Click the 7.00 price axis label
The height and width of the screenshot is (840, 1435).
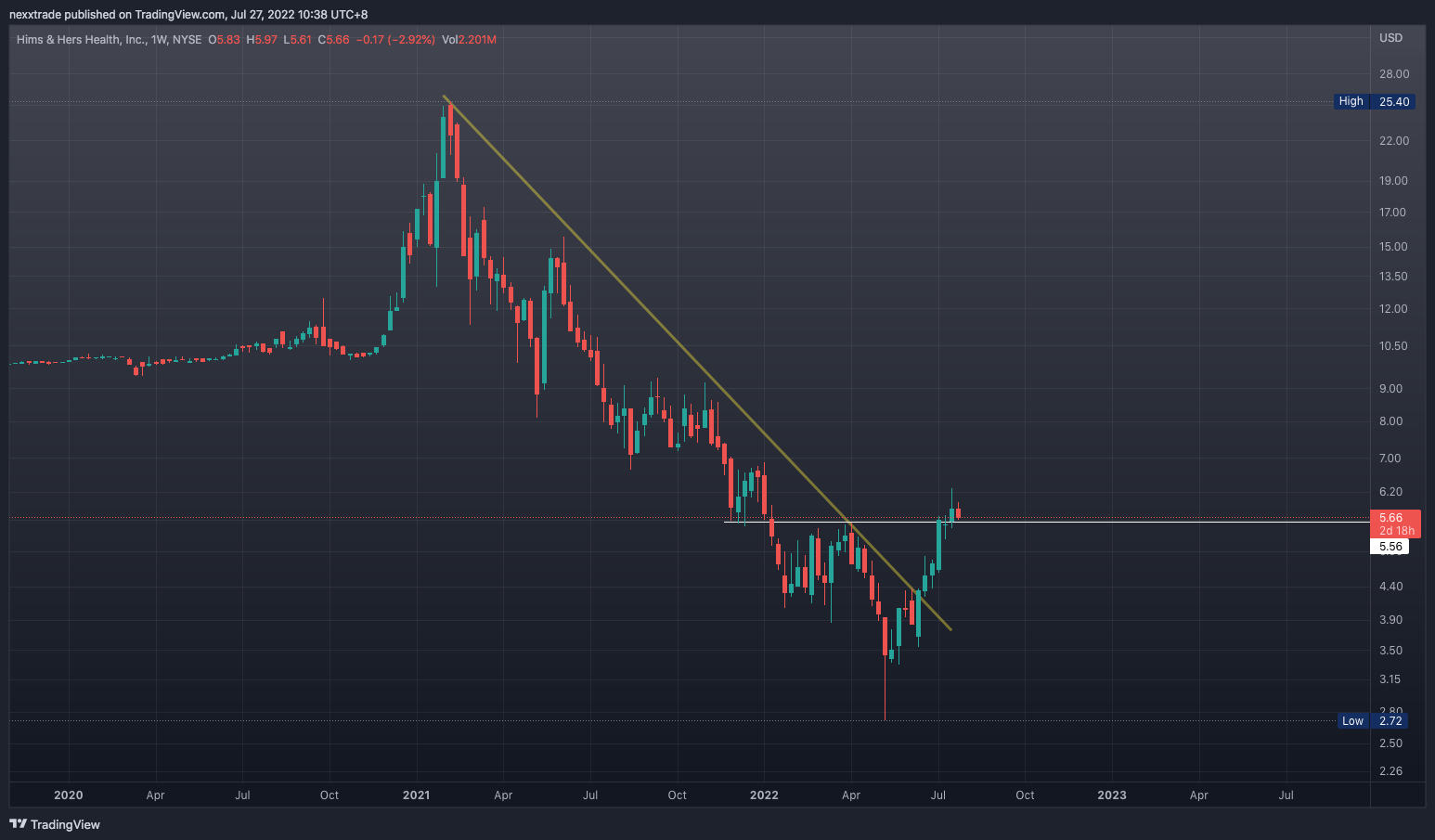[x=1390, y=459]
